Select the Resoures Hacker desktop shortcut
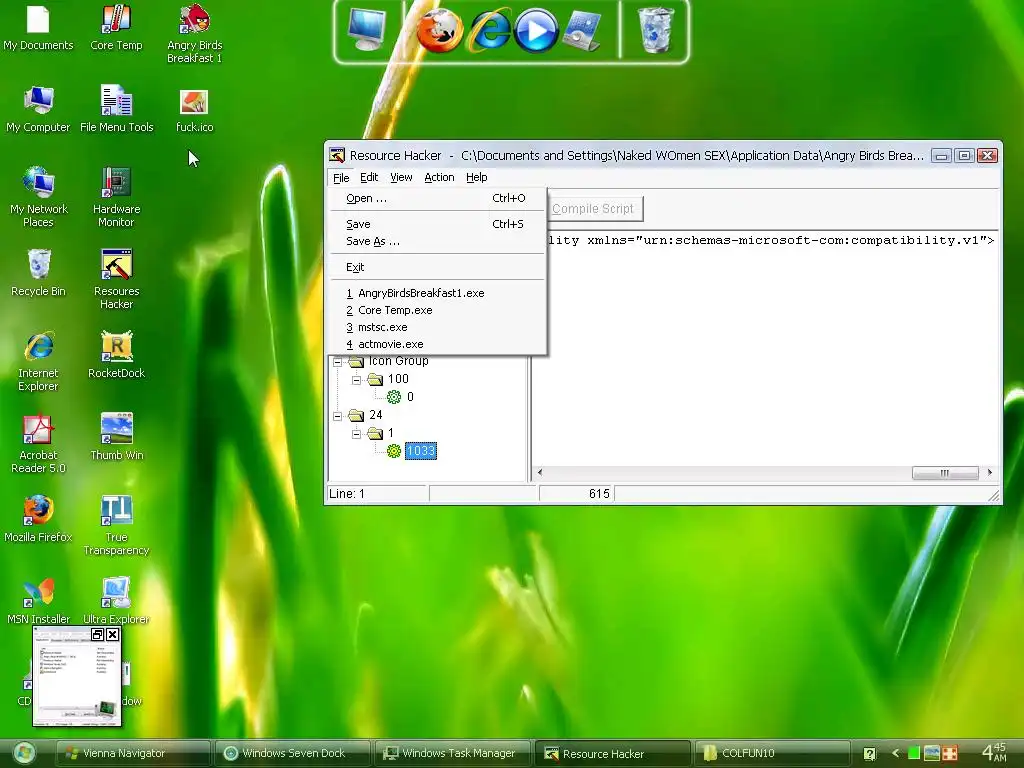The width and height of the screenshot is (1024, 768). pos(116,280)
